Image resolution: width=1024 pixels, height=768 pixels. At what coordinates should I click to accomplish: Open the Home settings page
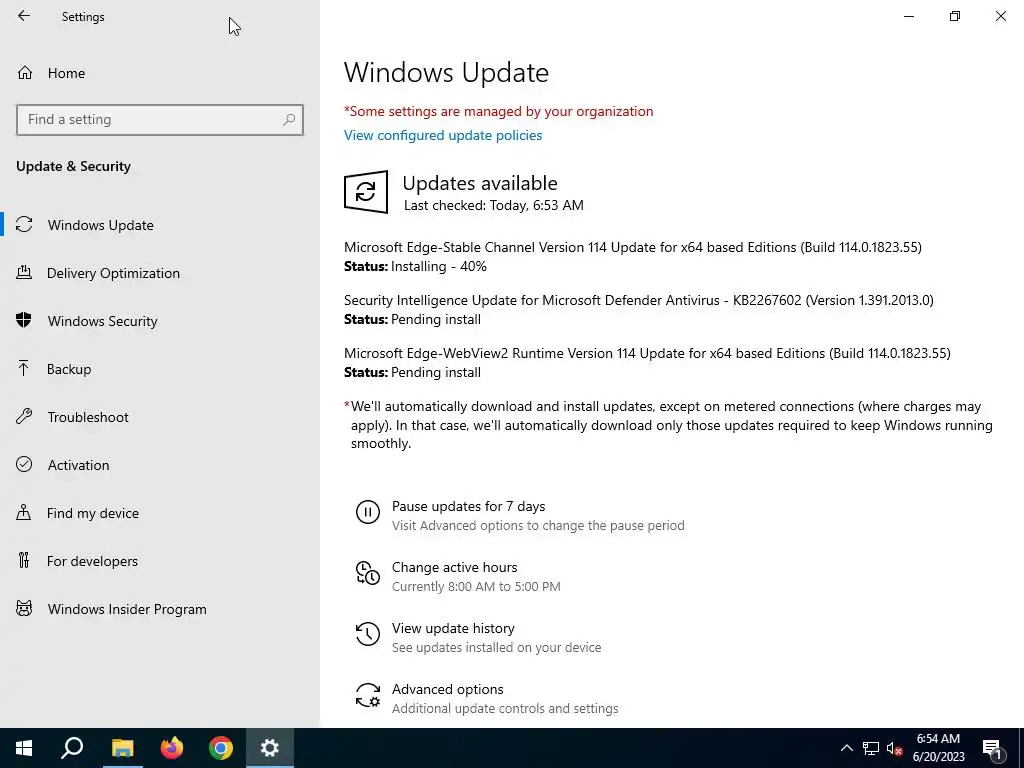click(160, 73)
